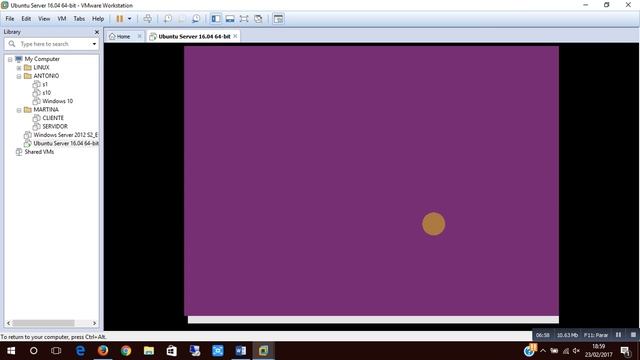This screenshot has height=360, width=640.
Task: Open the Windows Start menu
Action: point(11,351)
